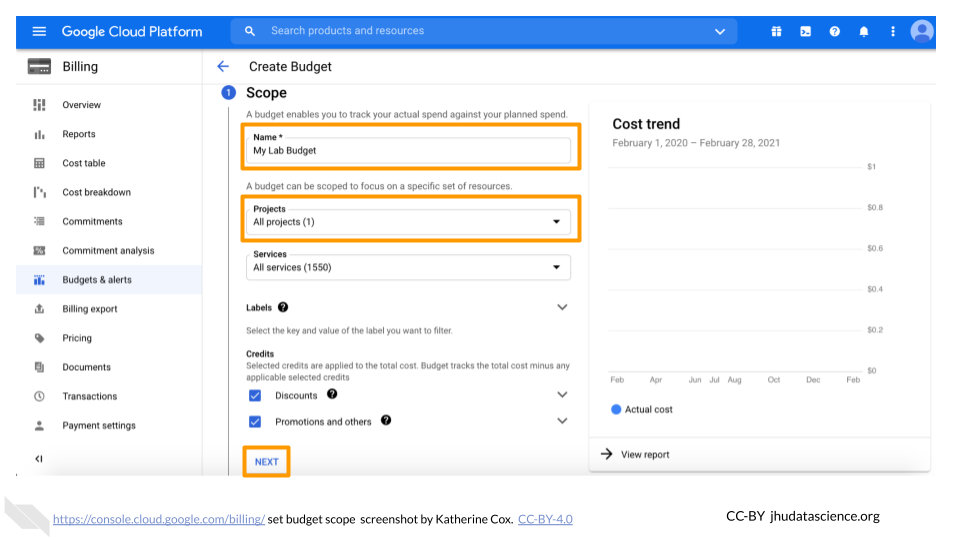Image resolution: width=960 pixels, height=540 pixels.
Task: Click the Reports bar chart icon
Action: pyautogui.click(x=39, y=134)
